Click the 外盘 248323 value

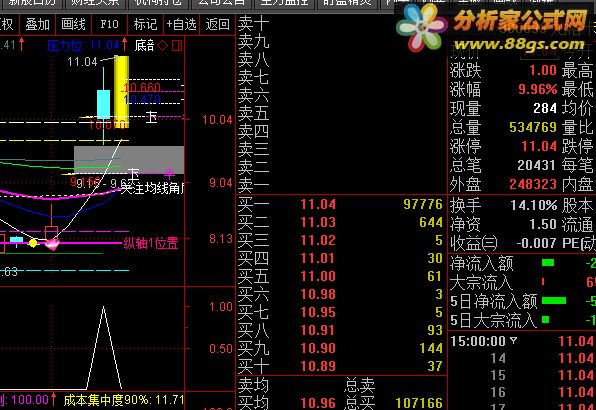(x=533, y=184)
